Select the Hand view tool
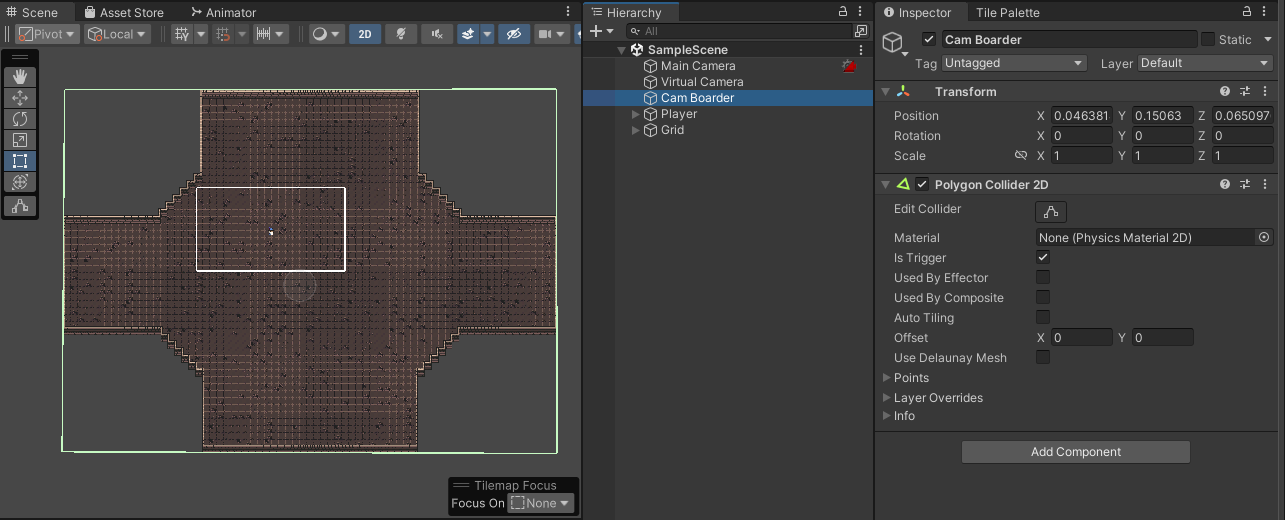Screen dimensions: 1285x520 pyautogui.click(x=20, y=77)
